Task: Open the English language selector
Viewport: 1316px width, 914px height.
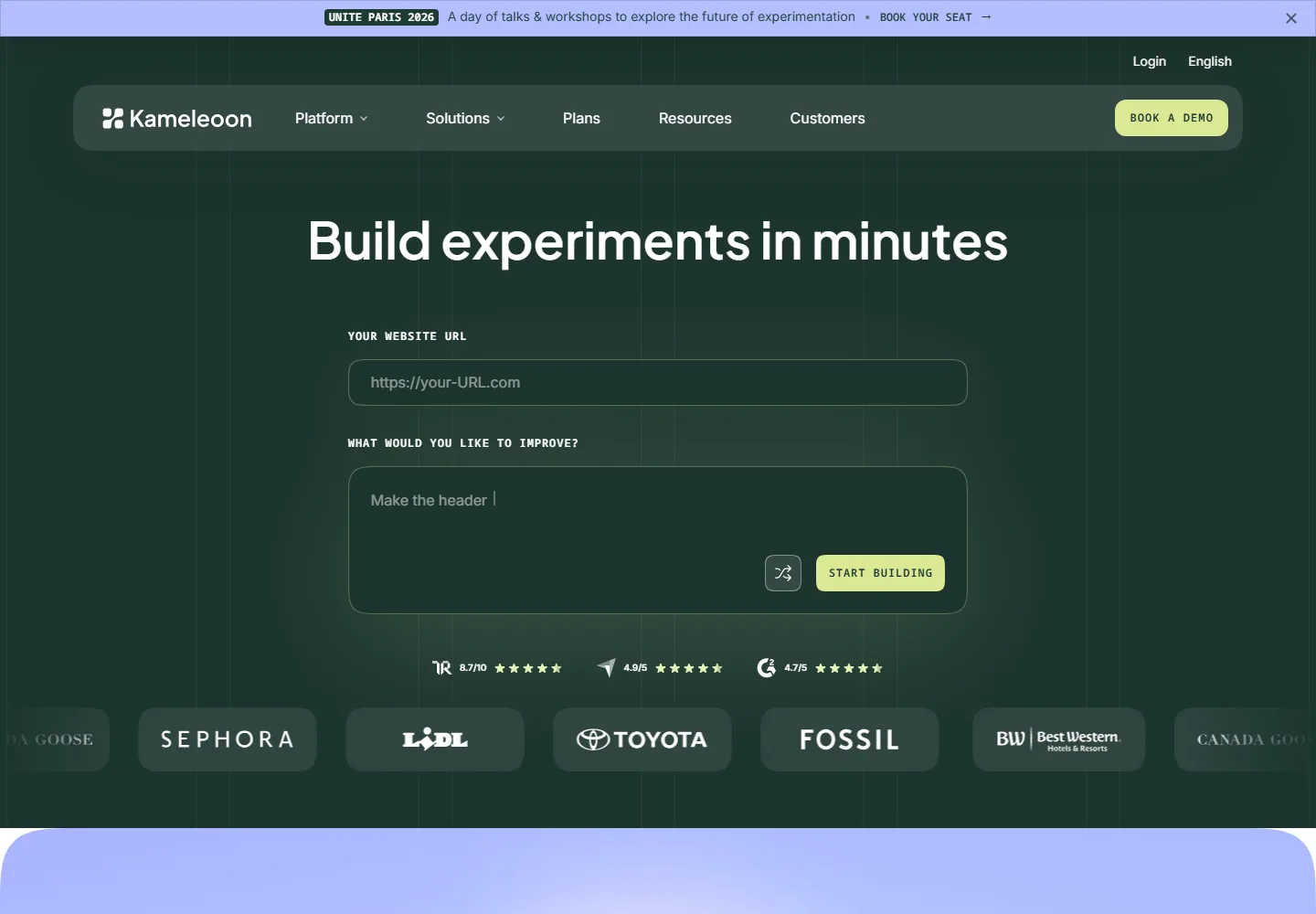Action: click(x=1210, y=61)
